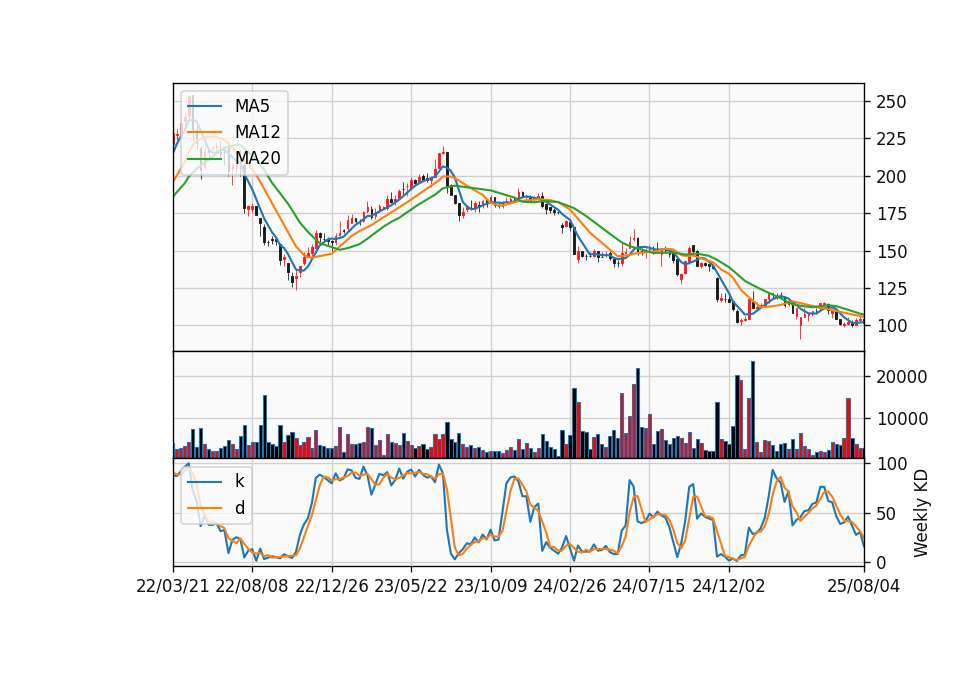Click the 125 price axis label

pos(891,288)
